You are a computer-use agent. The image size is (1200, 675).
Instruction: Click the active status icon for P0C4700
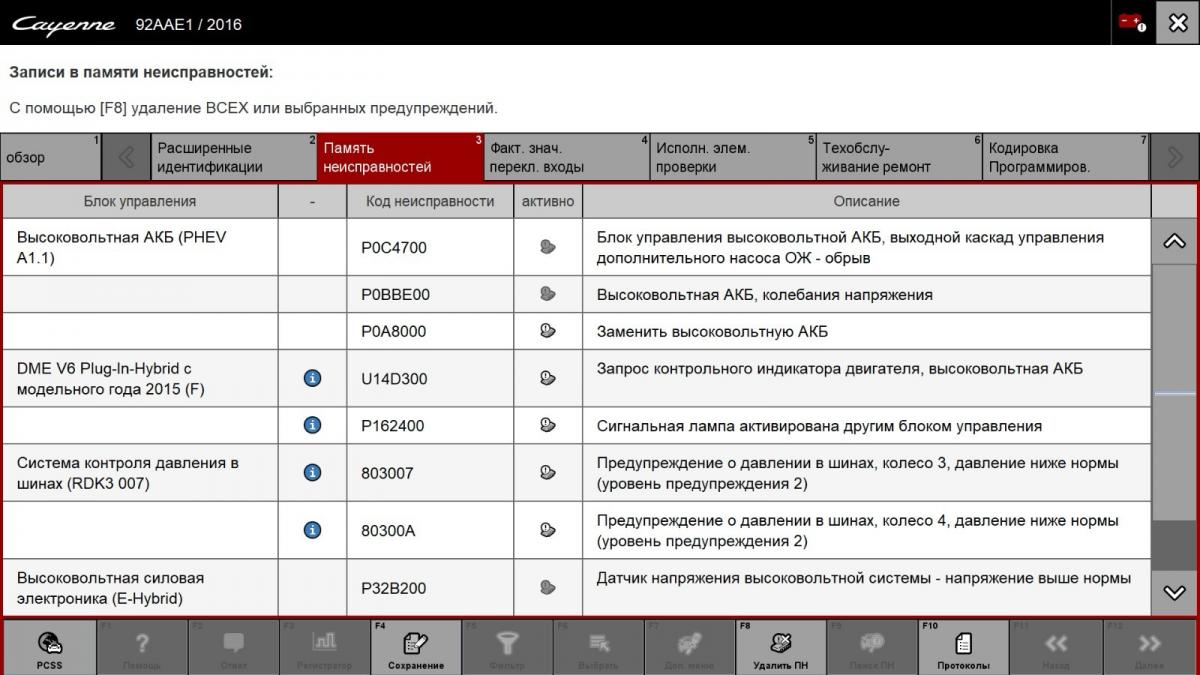click(547, 247)
